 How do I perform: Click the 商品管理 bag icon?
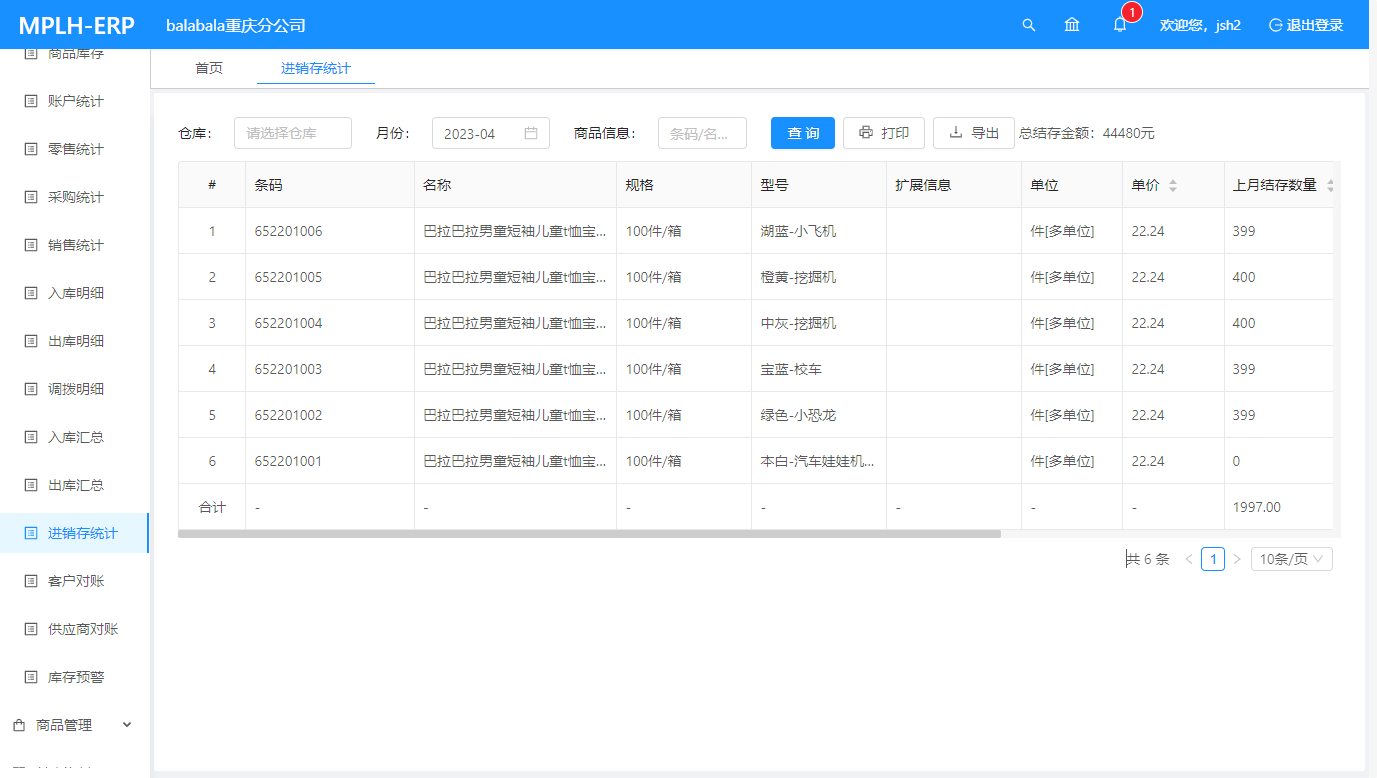click(19, 725)
